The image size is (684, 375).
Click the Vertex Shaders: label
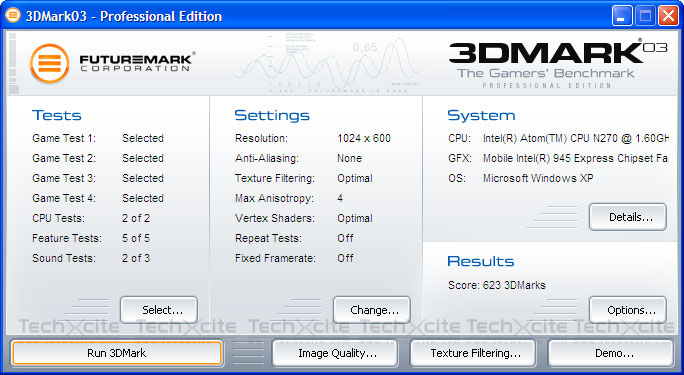point(274,218)
